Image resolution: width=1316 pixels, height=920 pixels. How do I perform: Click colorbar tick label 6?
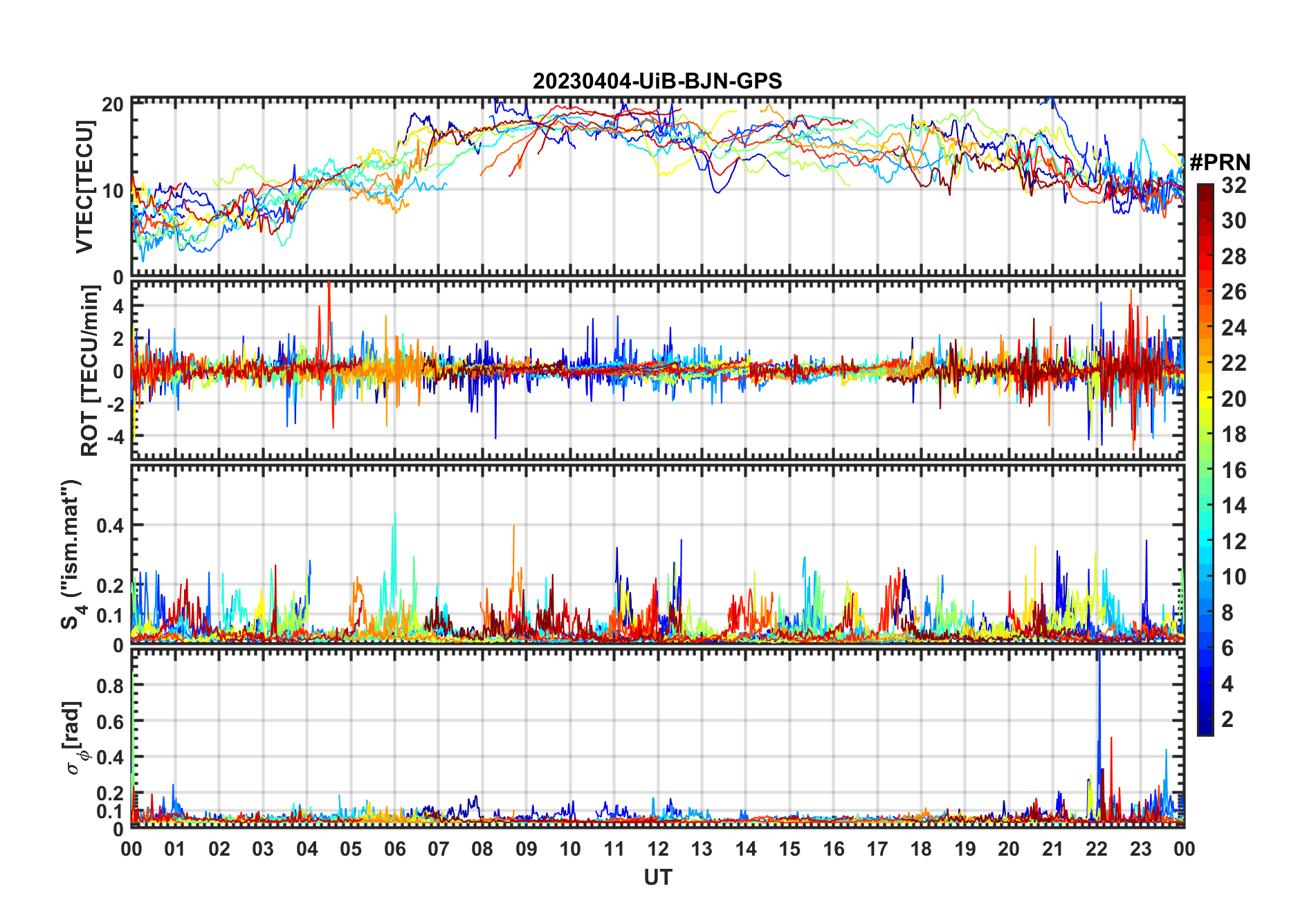tap(1227, 648)
